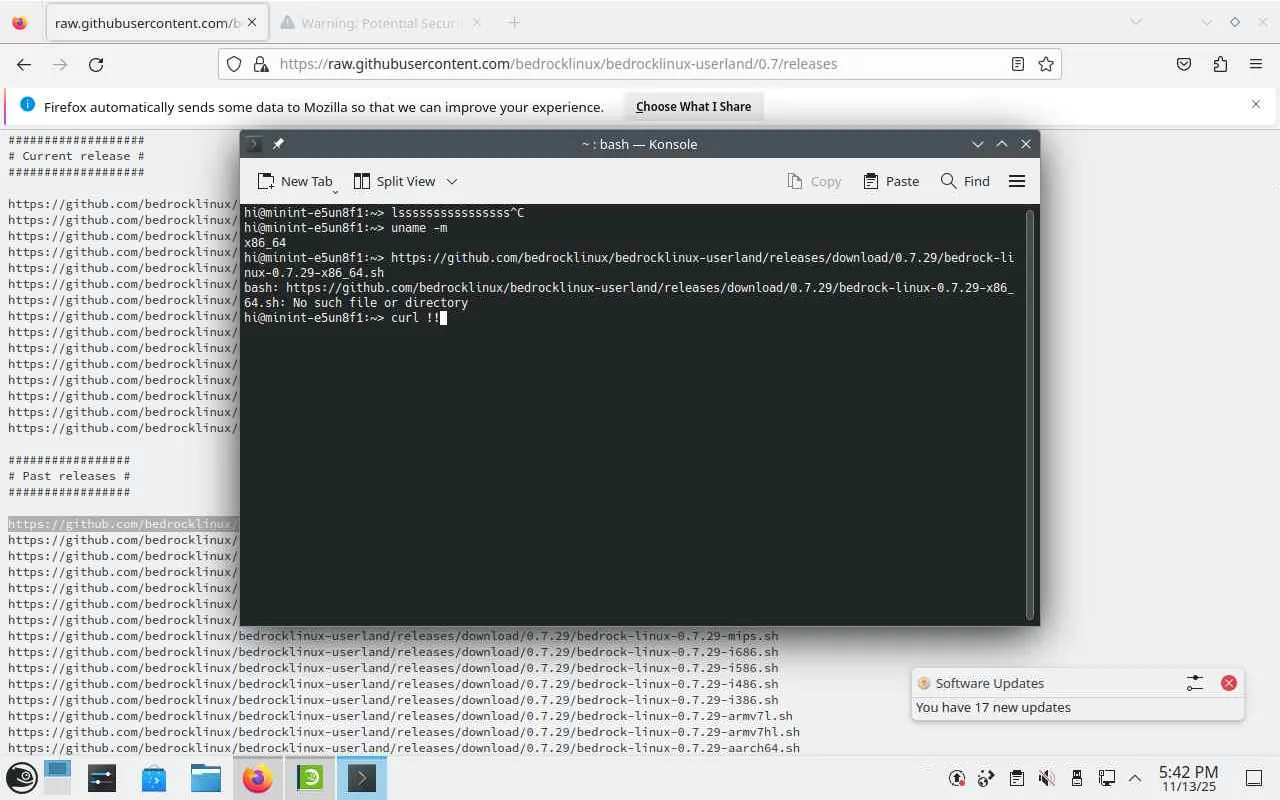Click the armv7l.sh release link text
Viewport: 1280px width, 800px height.
[400, 716]
